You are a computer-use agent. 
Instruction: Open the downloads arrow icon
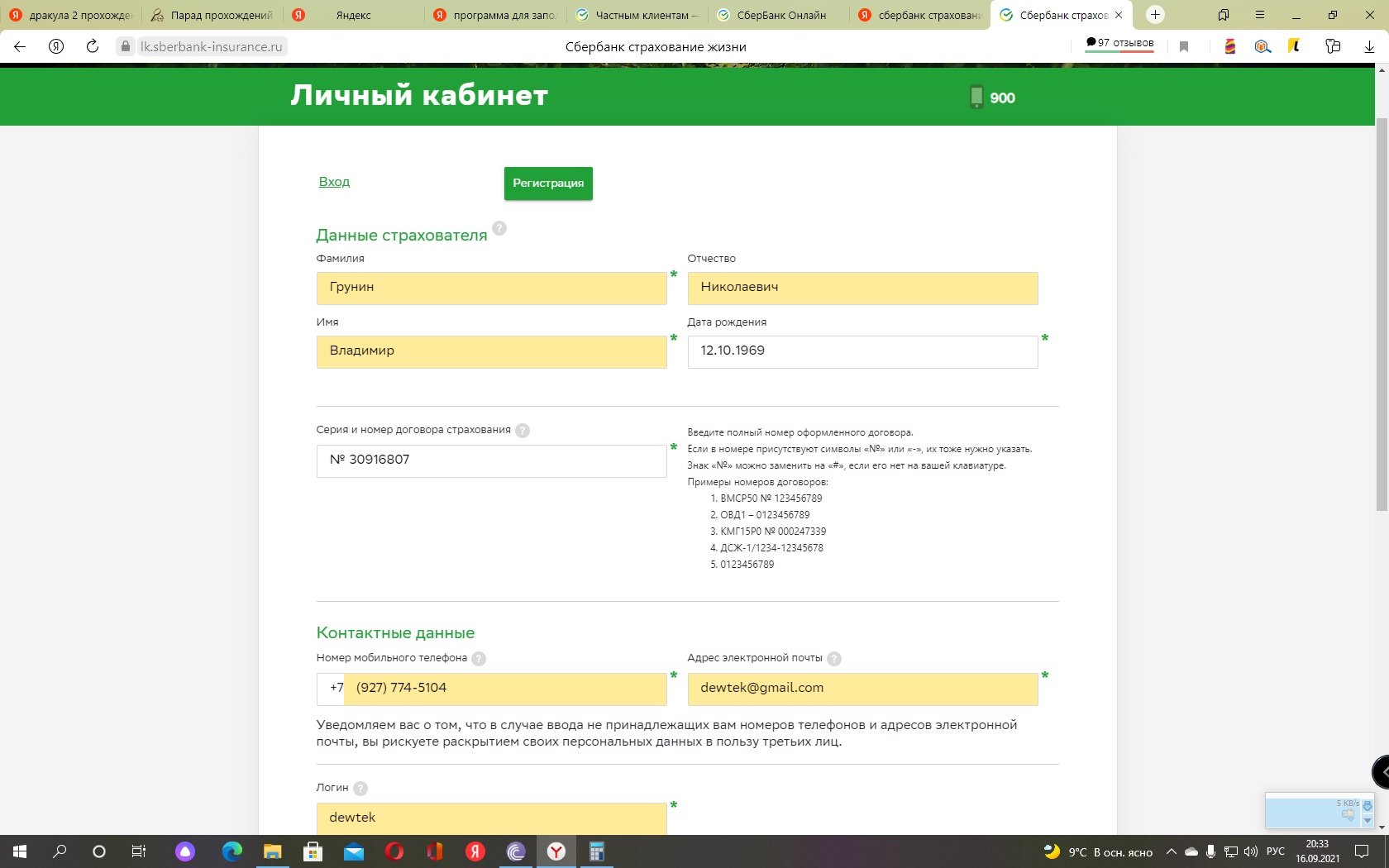[1369, 46]
